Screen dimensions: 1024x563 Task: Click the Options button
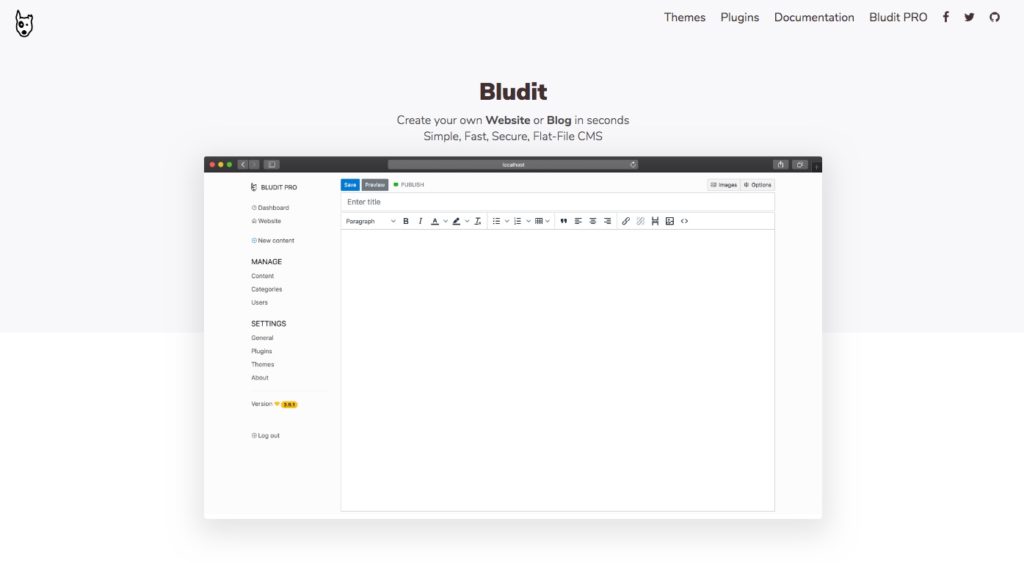(x=758, y=185)
